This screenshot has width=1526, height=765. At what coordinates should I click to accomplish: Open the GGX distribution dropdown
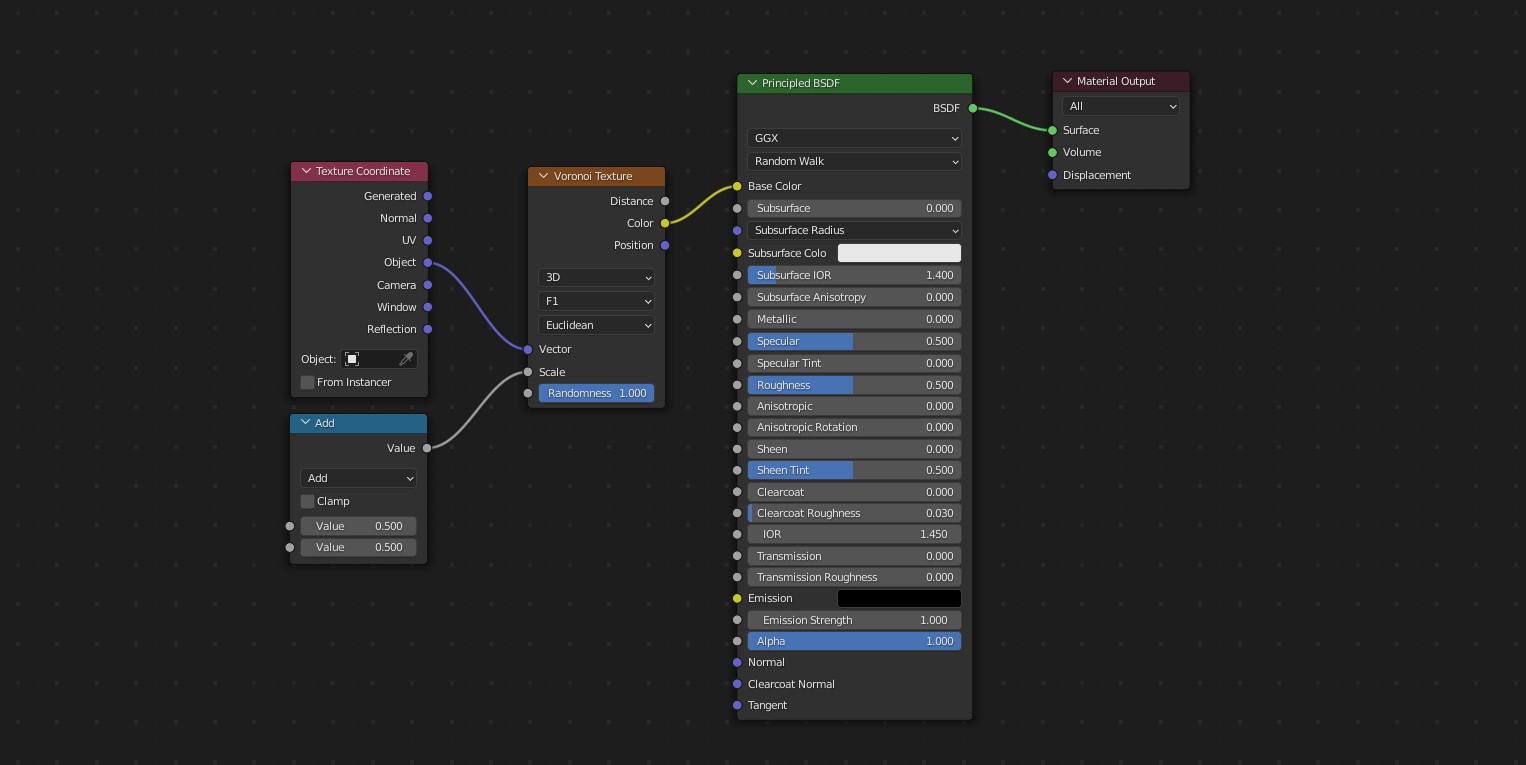[854, 138]
